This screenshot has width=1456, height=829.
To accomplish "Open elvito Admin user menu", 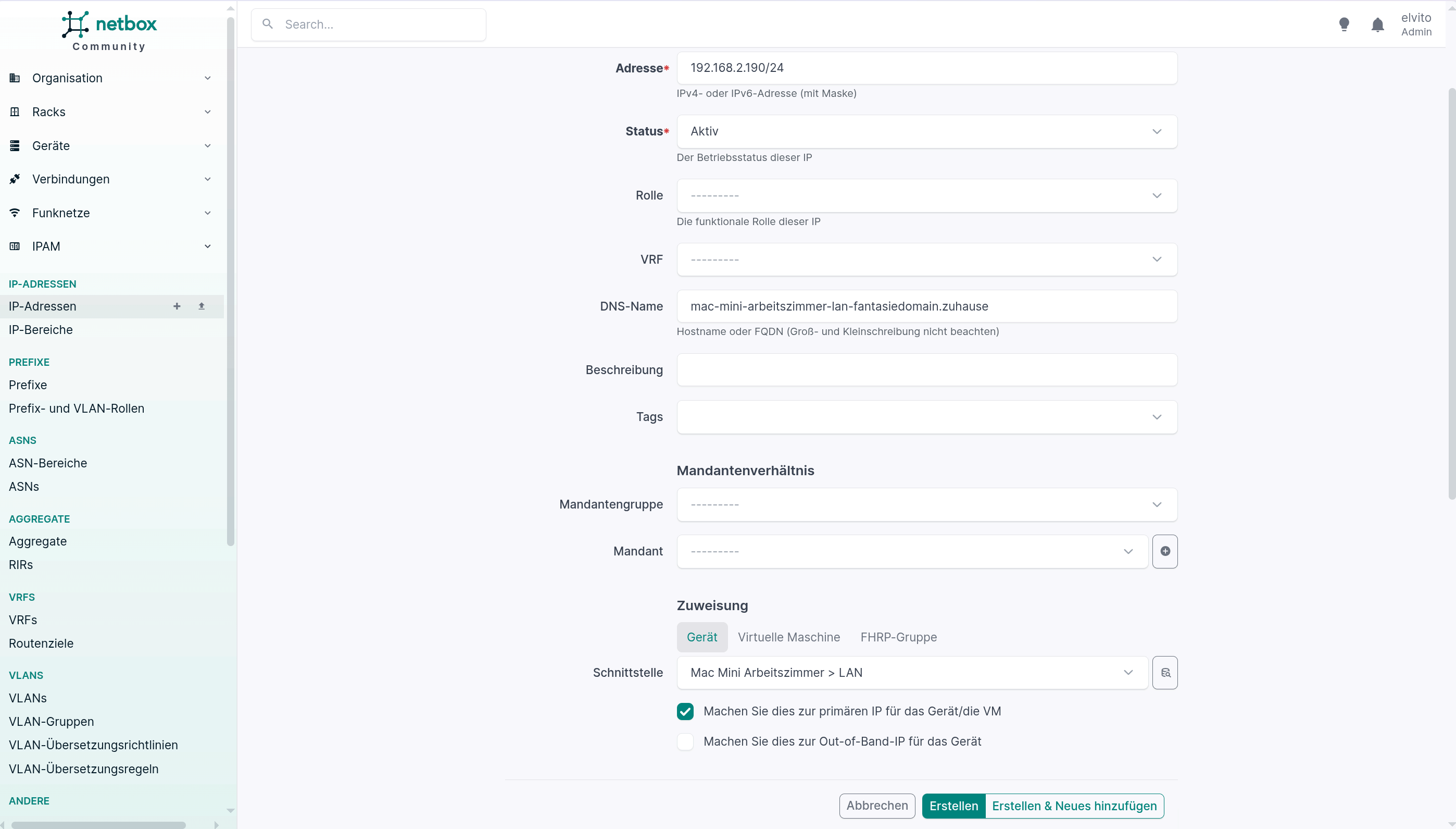I will 1416,24.
